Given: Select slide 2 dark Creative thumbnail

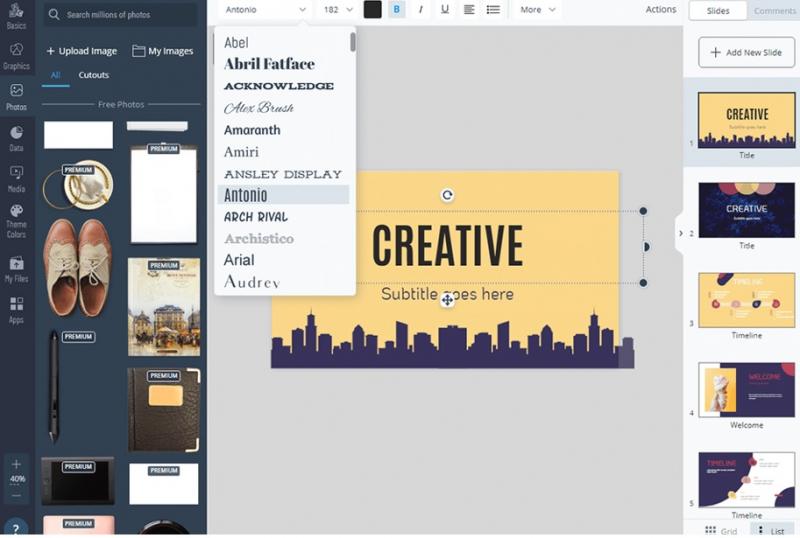Looking at the screenshot, I should coord(746,210).
